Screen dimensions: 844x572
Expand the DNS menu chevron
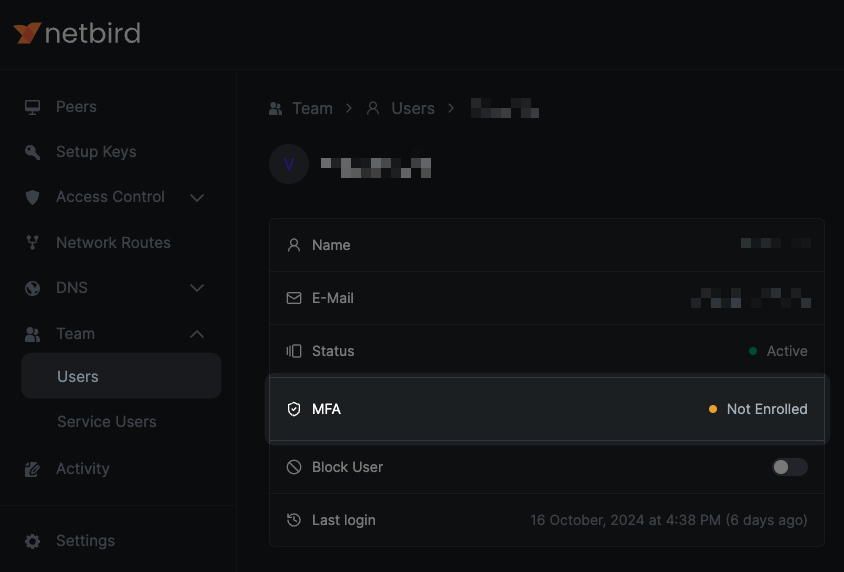197,288
